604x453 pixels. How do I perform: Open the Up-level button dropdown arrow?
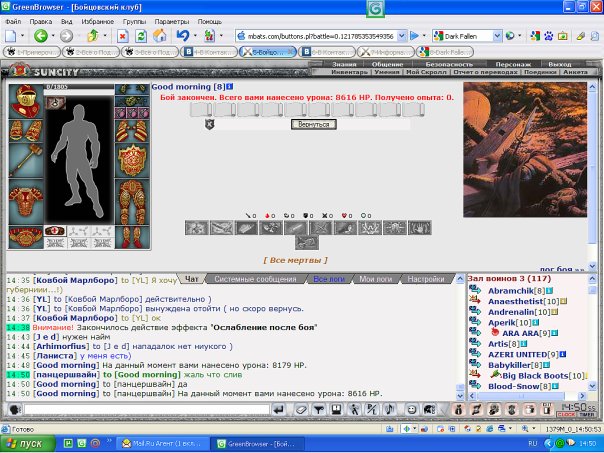tap(105, 36)
